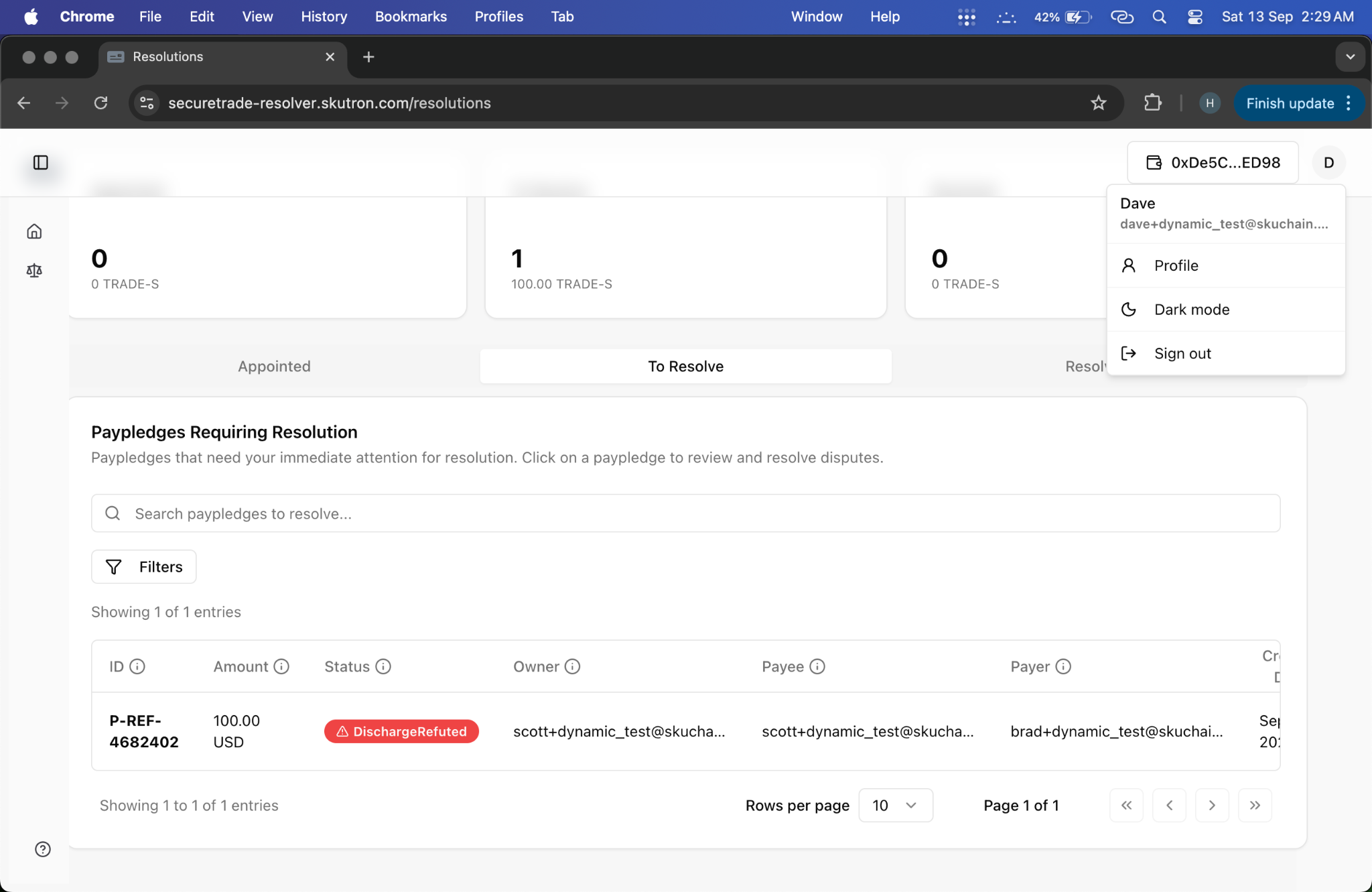Switch to the Appointed tab

274,366
